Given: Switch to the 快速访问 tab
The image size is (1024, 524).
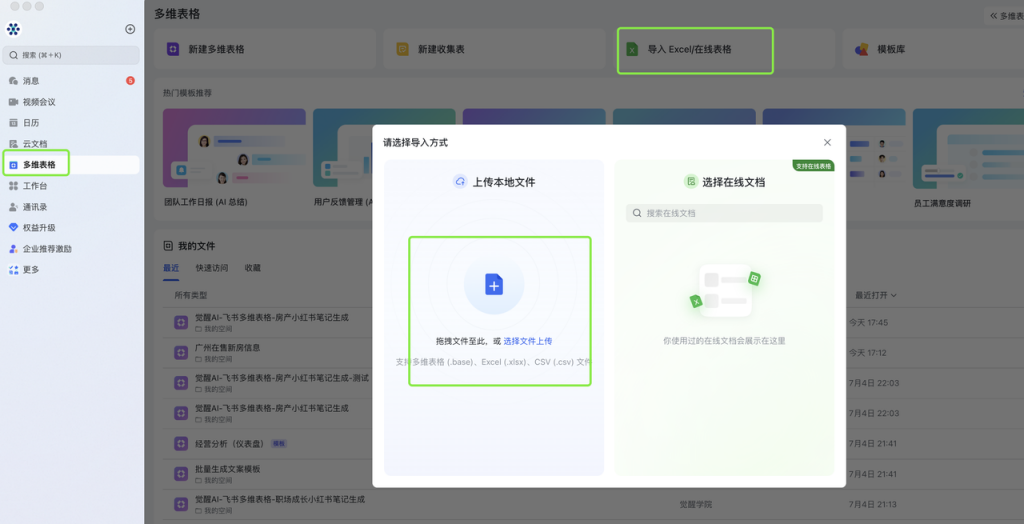Looking at the screenshot, I should 212,268.
